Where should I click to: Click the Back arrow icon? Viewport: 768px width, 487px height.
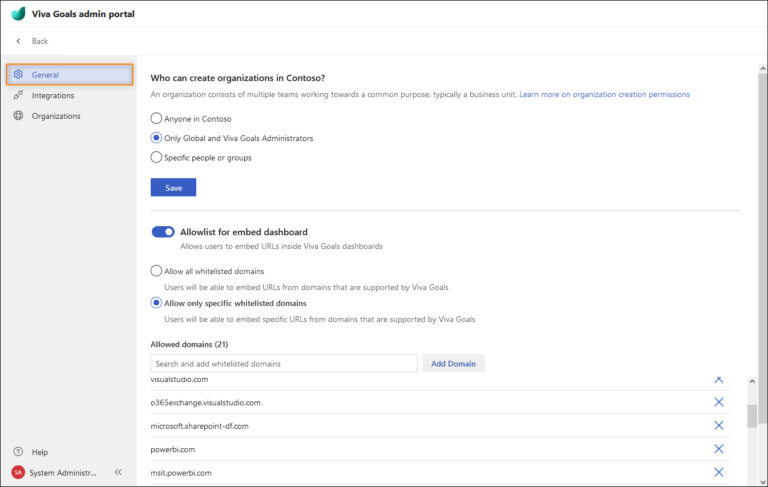pyautogui.click(x=18, y=41)
